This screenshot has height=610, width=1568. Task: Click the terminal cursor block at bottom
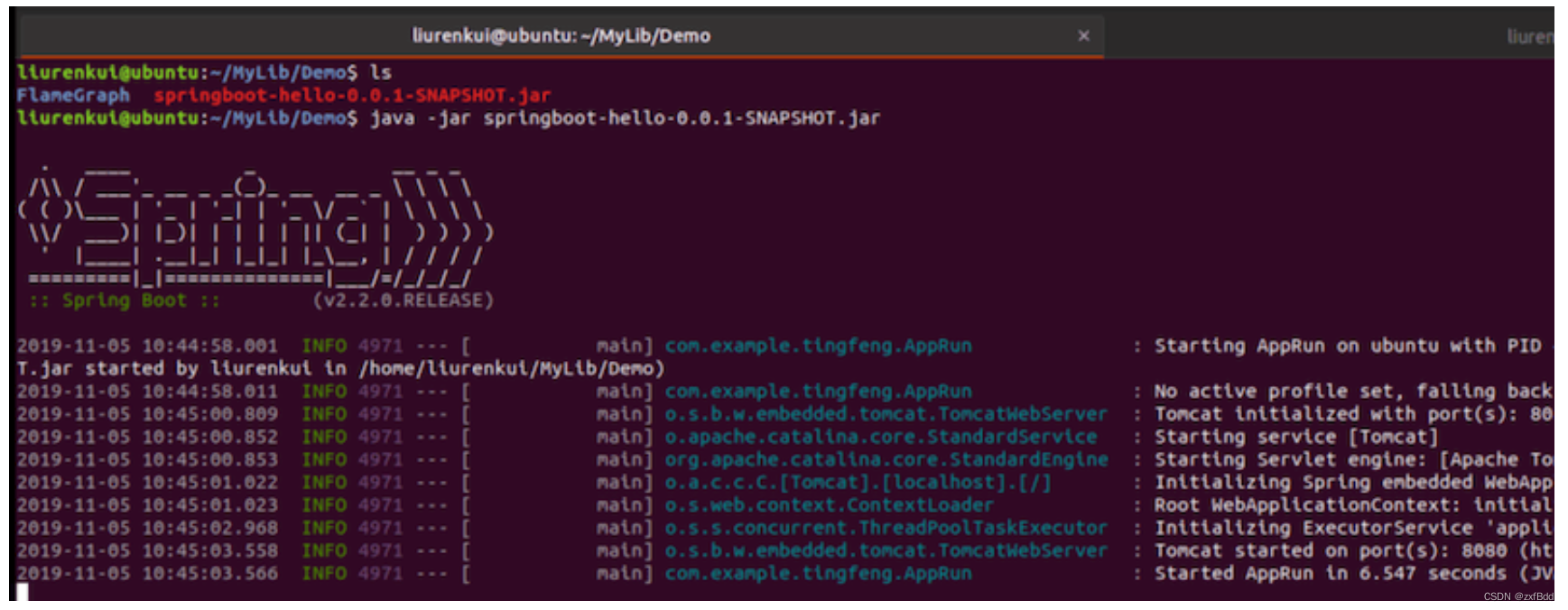tap(23, 592)
